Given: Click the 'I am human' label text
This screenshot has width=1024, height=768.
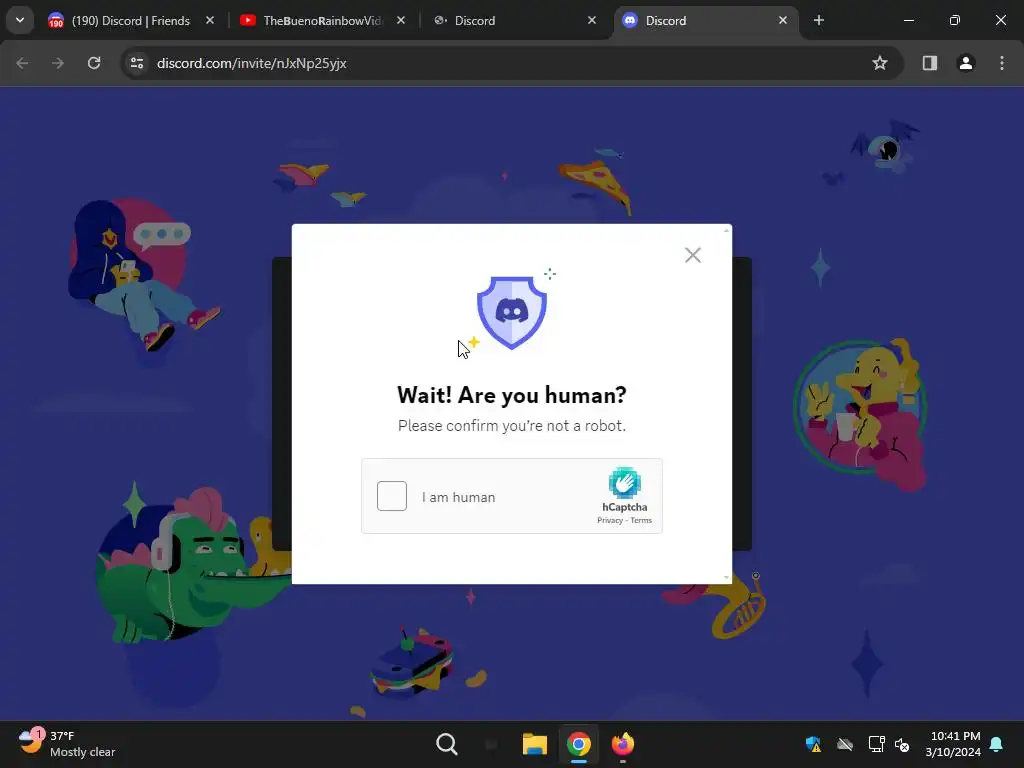Looking at the screenshot, I should (x=458, y=497).
